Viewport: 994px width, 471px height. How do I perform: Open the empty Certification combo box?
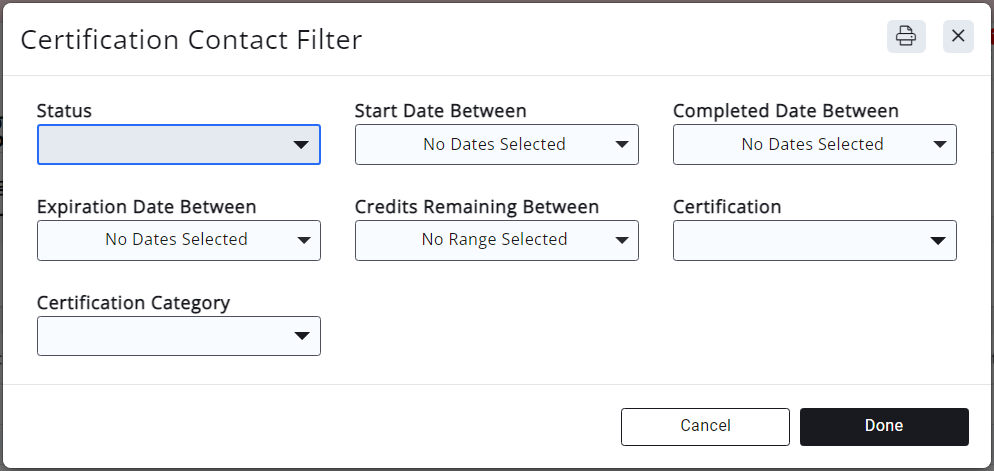coord(800,241)
